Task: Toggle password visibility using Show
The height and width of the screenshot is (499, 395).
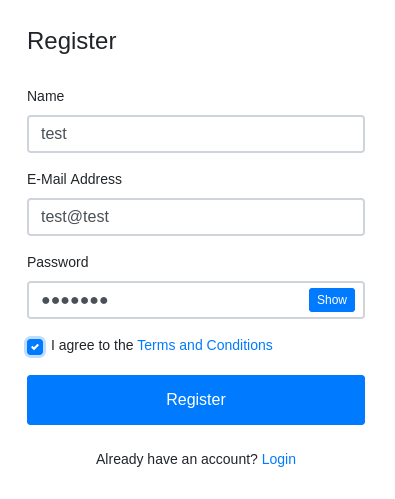Action: point(332,300)
